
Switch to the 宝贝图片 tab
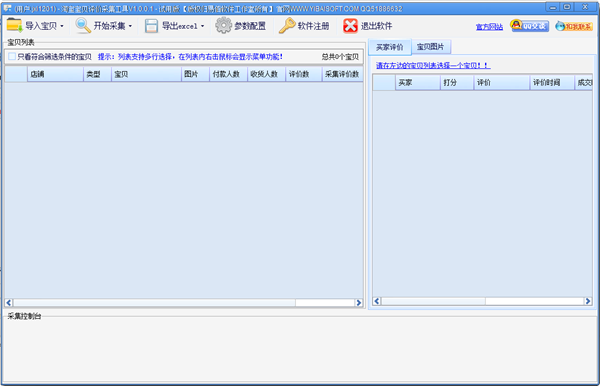430,47
